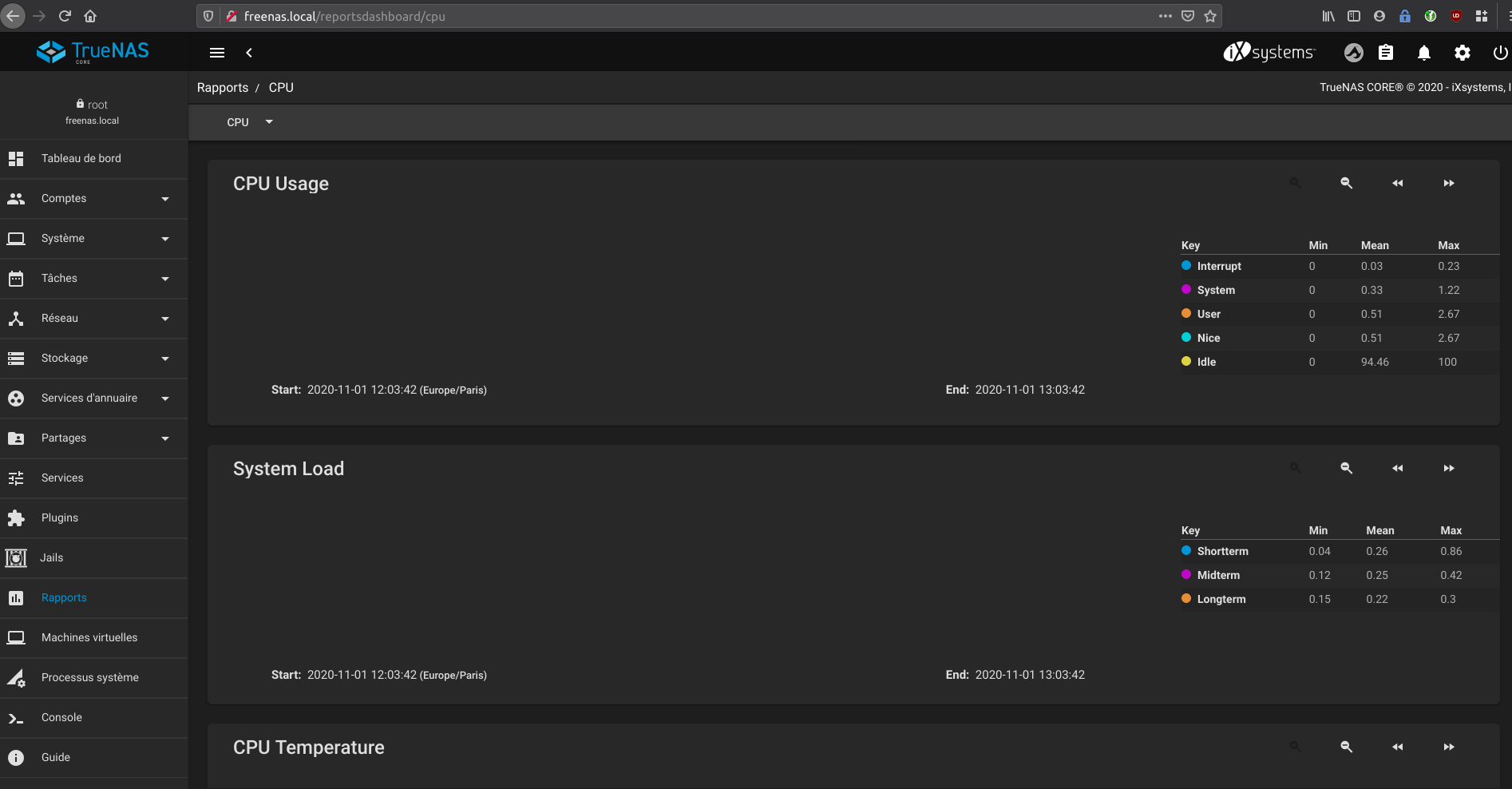
Task: Zoom in the CPU Usage chart
Action: [x=1296, y=183]
